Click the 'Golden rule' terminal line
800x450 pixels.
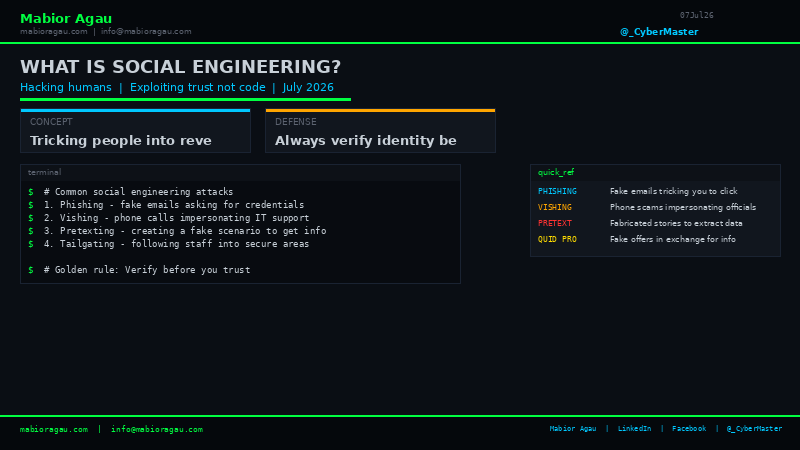tap(147, 270)
